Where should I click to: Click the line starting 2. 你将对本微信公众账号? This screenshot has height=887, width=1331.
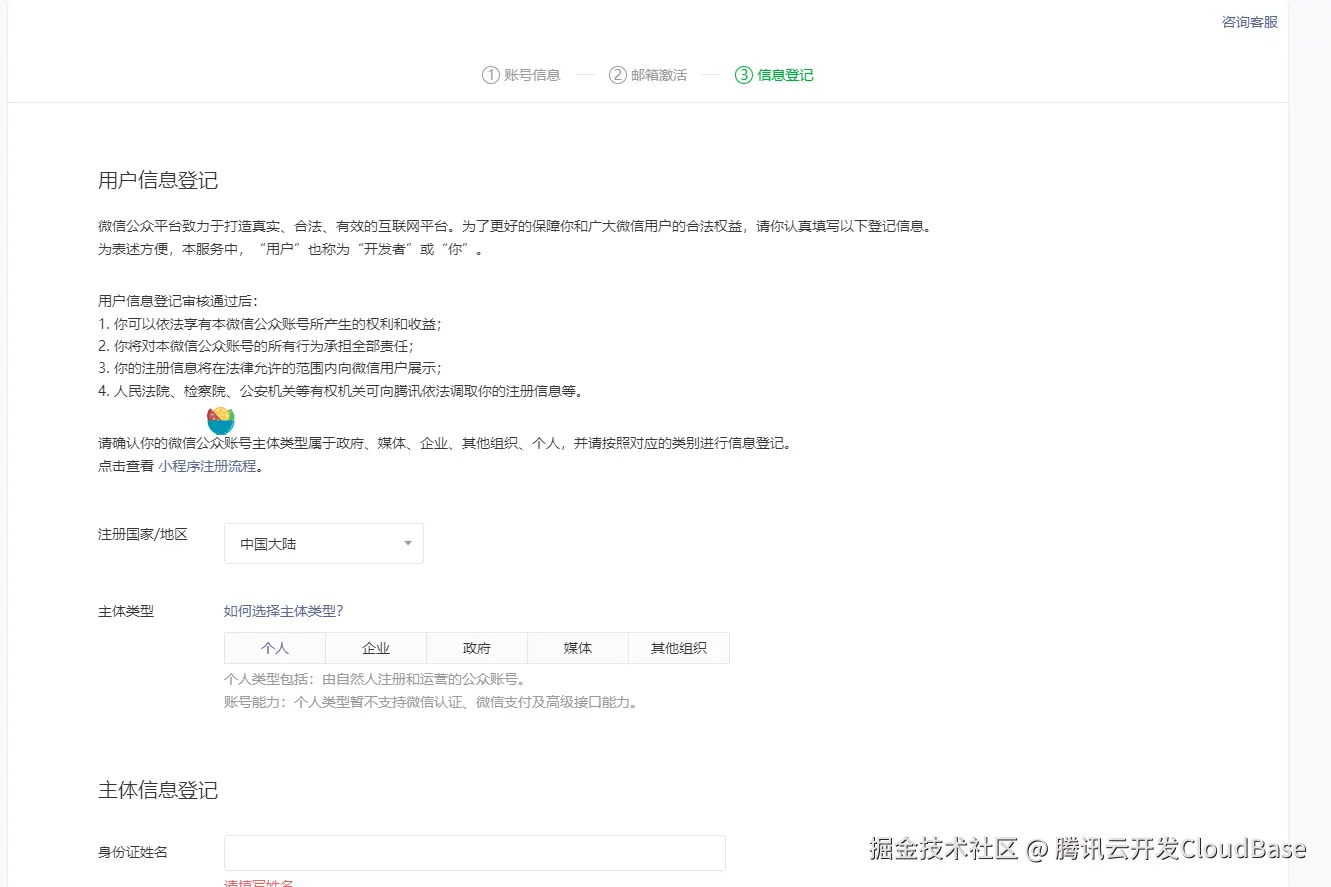[256, 346]
